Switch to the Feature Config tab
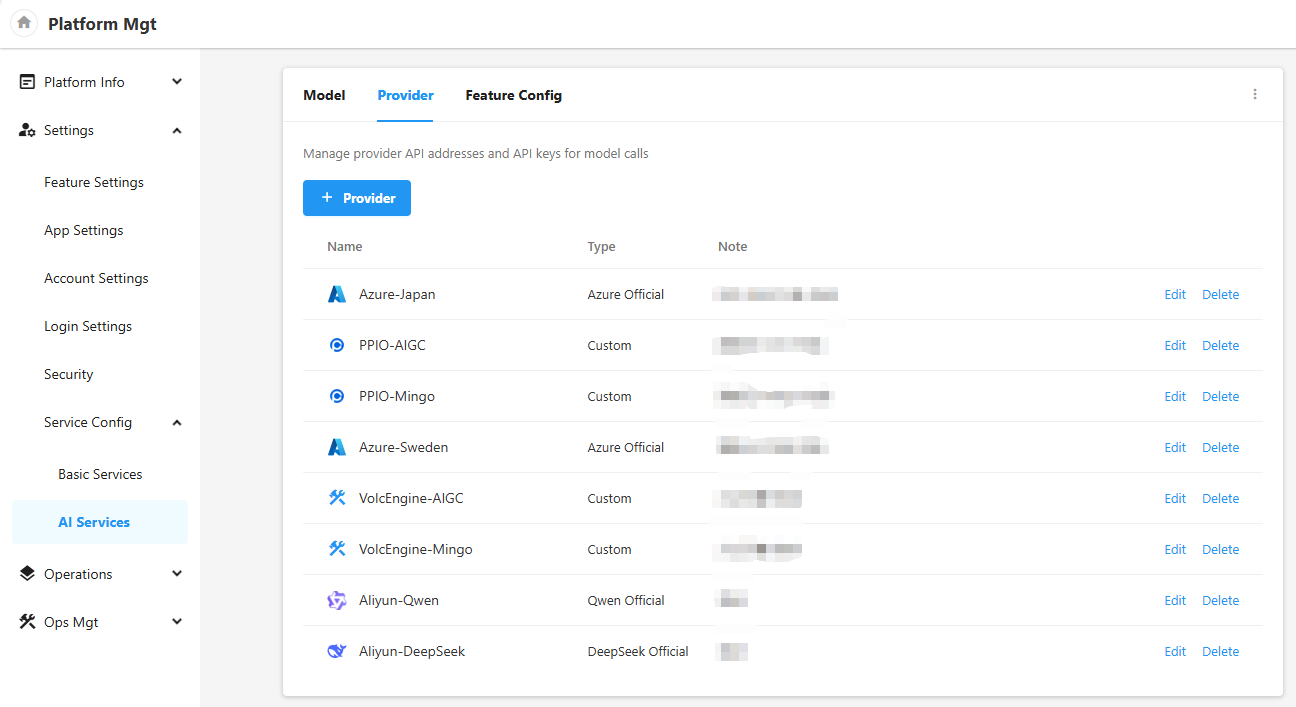The height and width of the screenshot is (707, 1296). click(513, 96)
